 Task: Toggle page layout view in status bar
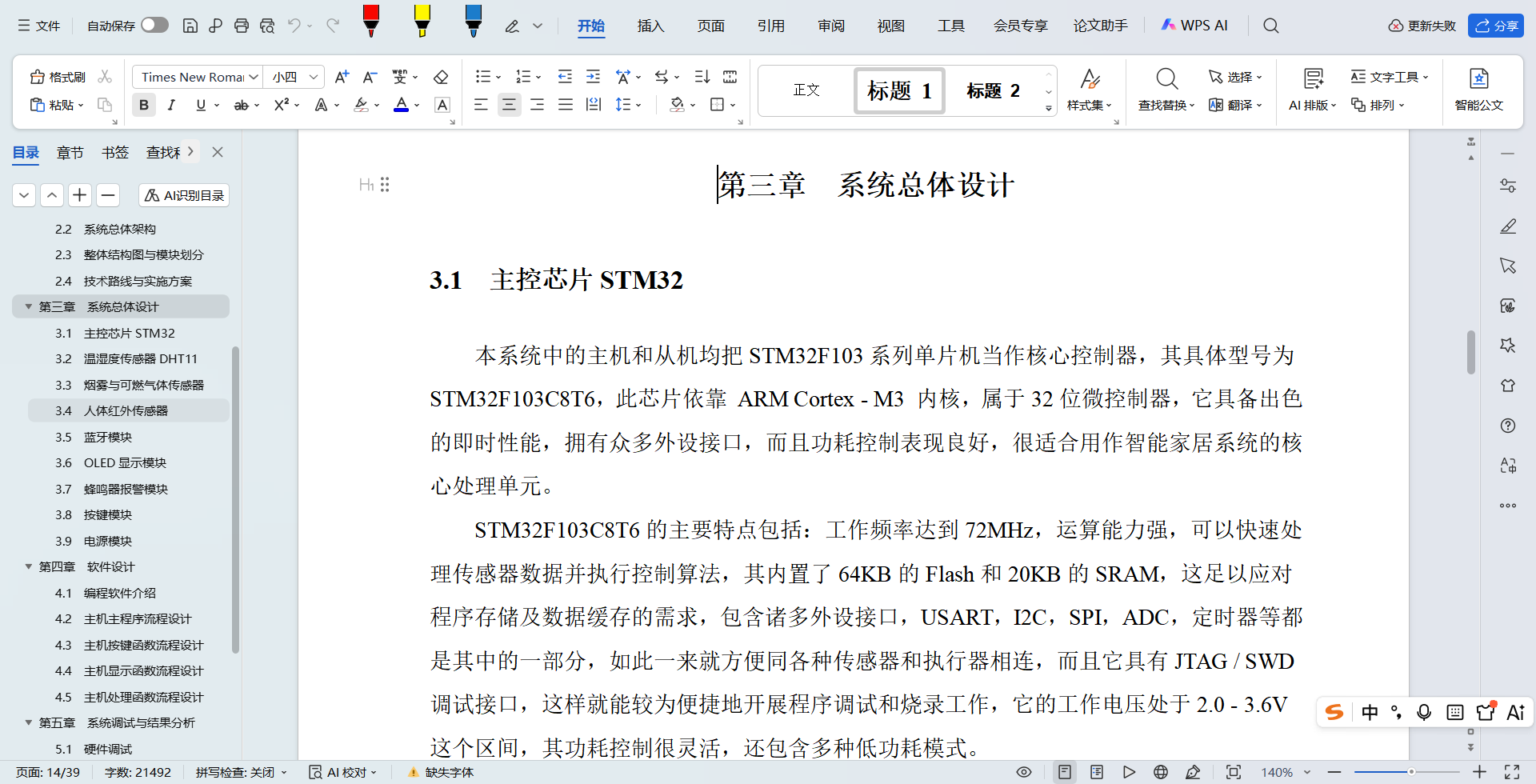[1065, 772]
